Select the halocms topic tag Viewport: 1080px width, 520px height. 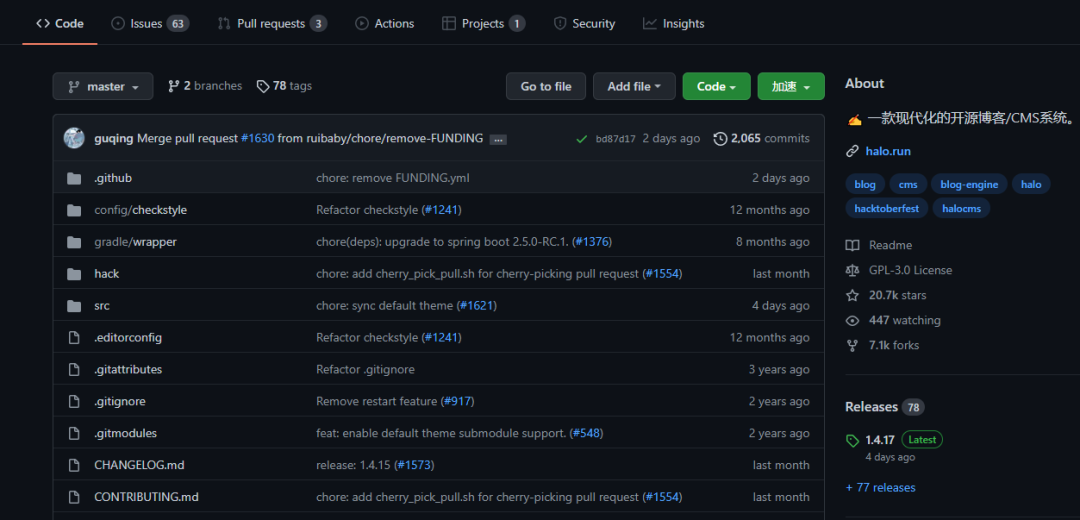(962, 208)
